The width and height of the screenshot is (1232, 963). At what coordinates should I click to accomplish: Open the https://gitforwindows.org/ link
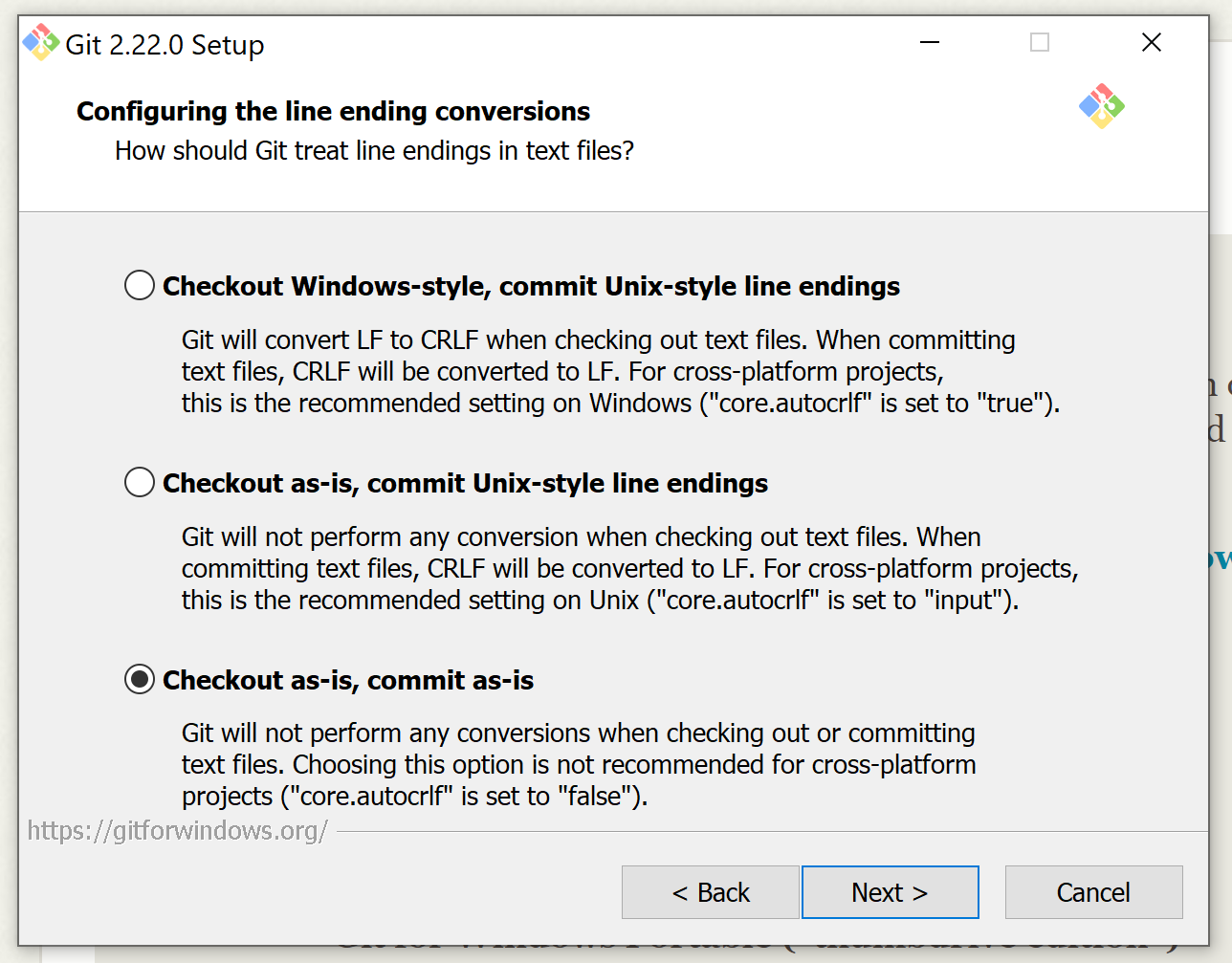click(x=178, y=830)
